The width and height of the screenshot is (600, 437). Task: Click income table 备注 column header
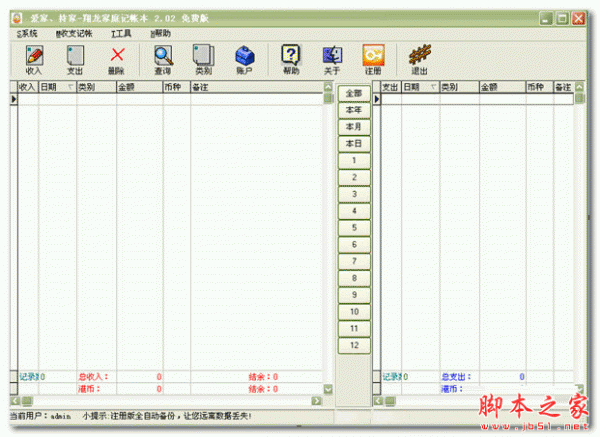click(x=257, y=87)
